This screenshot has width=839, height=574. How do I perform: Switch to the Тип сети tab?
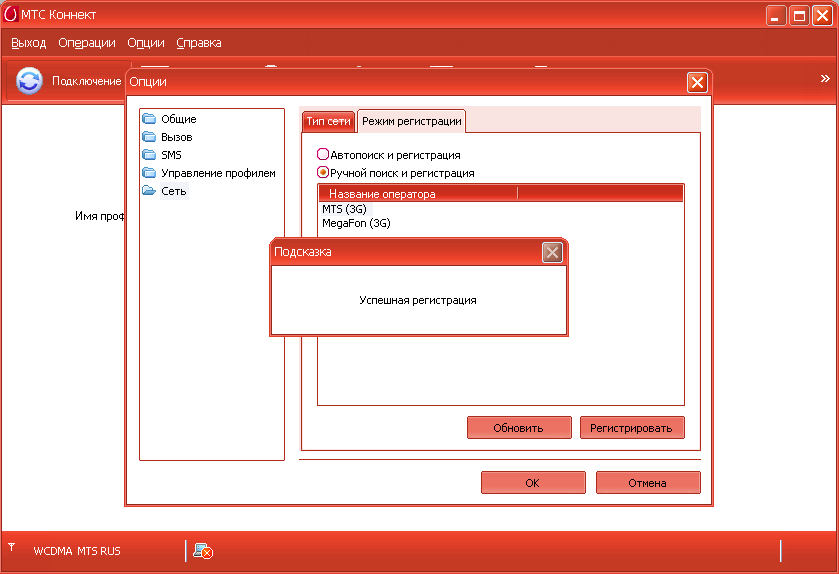[x=328, y=121]
